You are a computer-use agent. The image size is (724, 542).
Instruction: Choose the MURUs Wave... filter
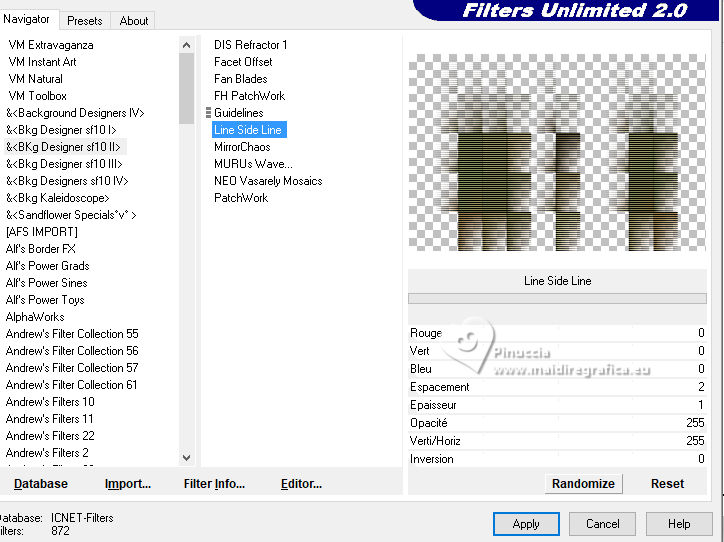click(x=253, y=164)
